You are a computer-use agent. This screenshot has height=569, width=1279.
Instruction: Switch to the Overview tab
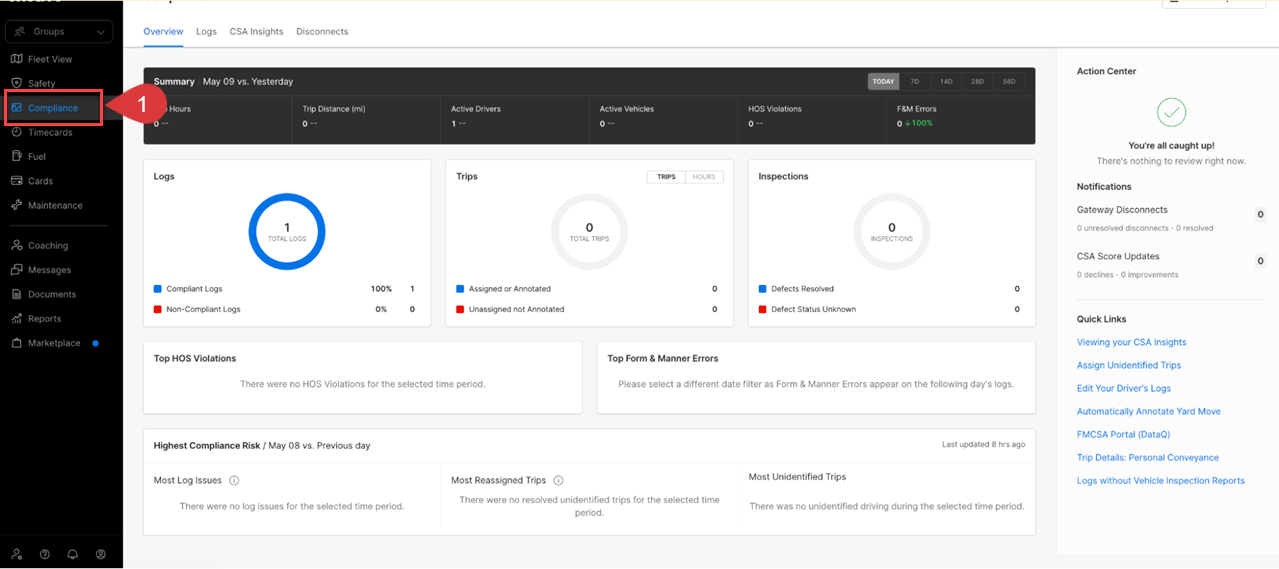(x=163, y=32)
